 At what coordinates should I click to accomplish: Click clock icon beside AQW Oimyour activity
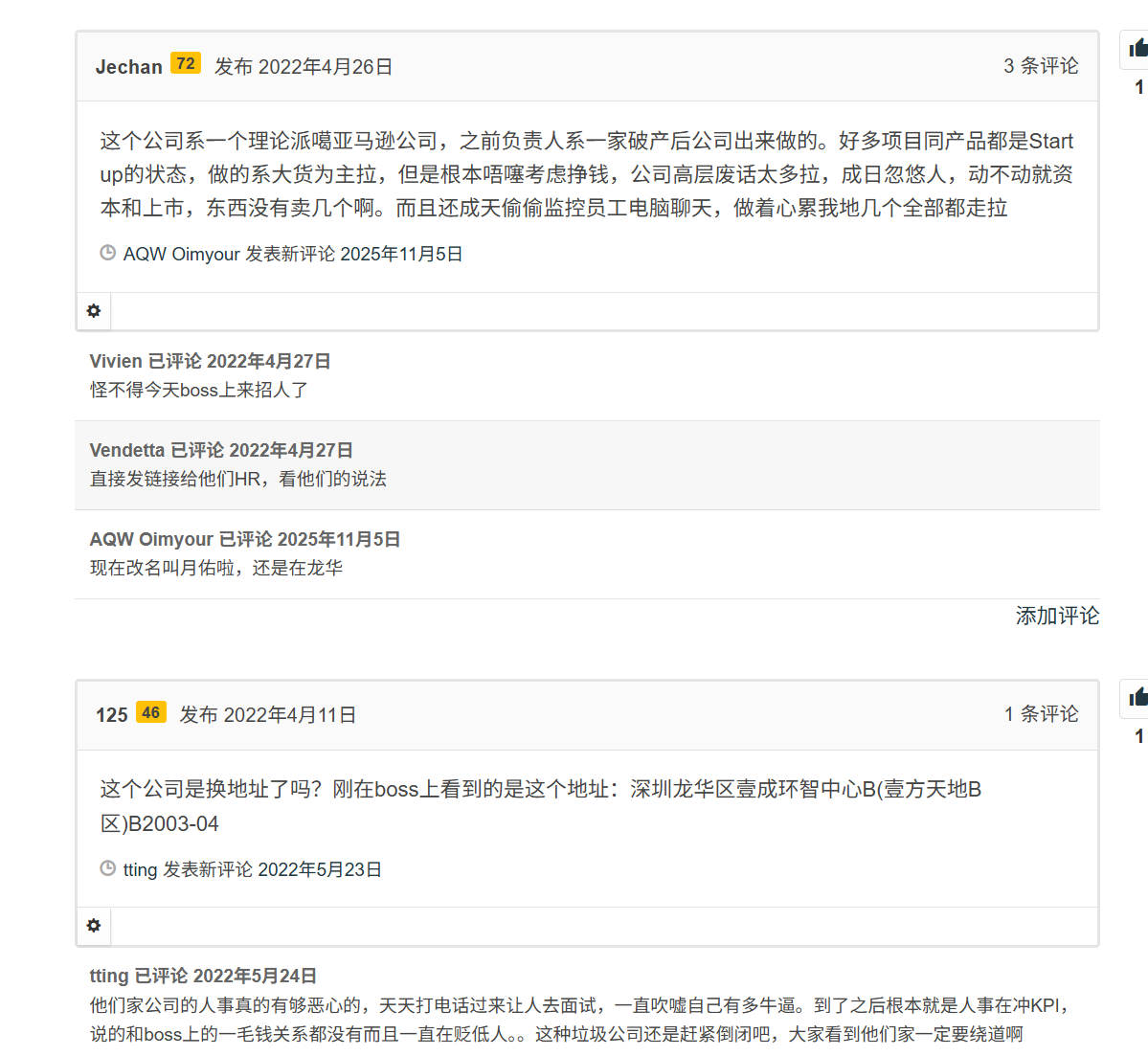[108, 253]
